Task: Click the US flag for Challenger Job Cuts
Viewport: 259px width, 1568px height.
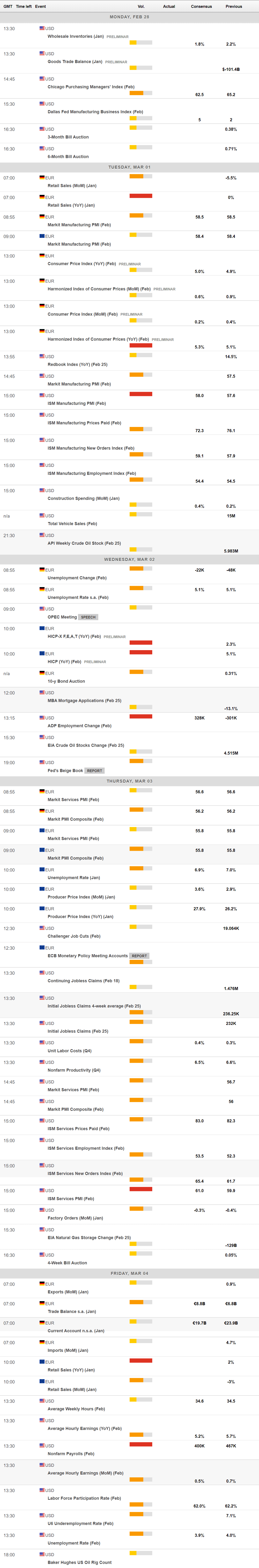Action: [42, 928]
